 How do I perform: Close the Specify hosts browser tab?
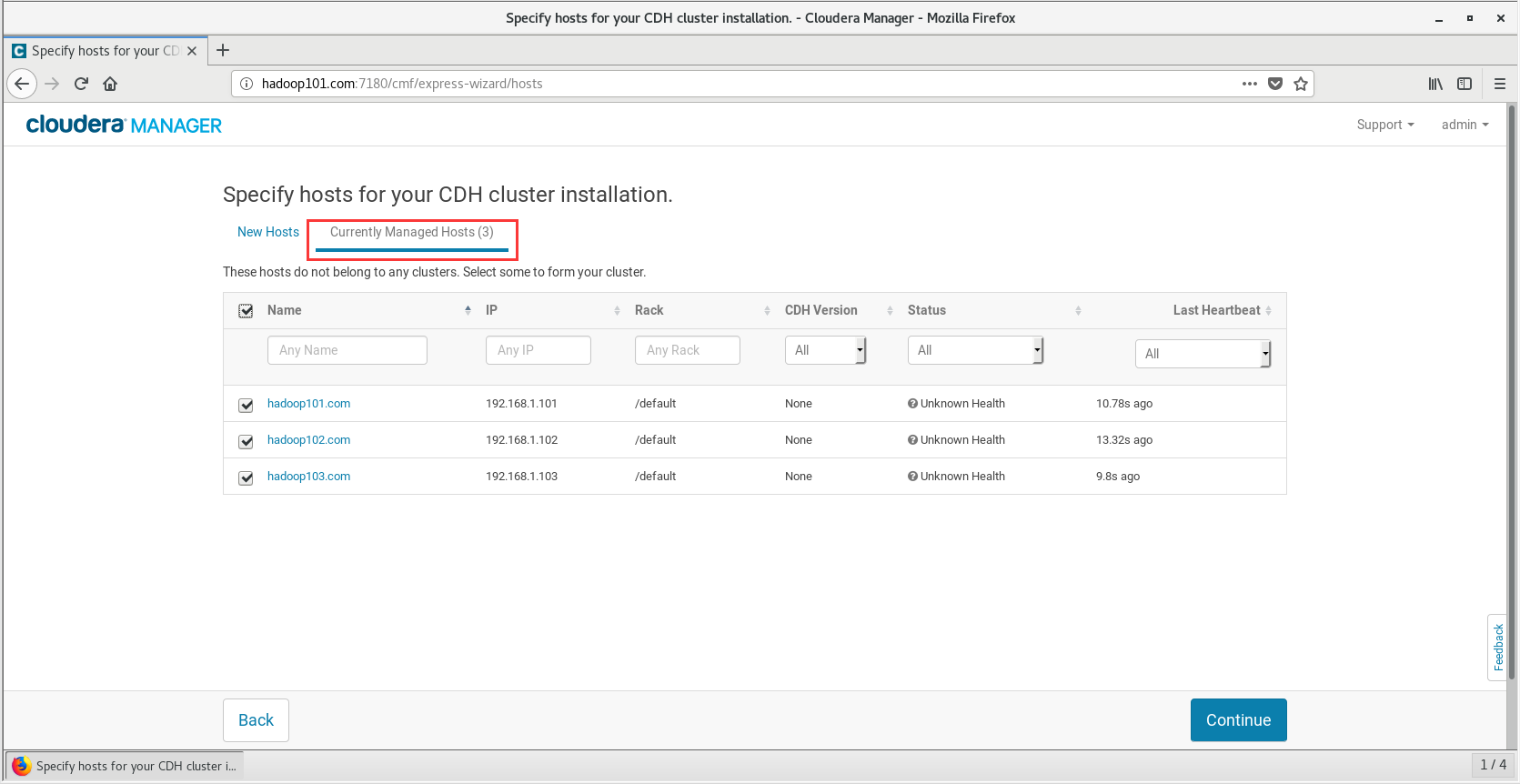(192, 51)
